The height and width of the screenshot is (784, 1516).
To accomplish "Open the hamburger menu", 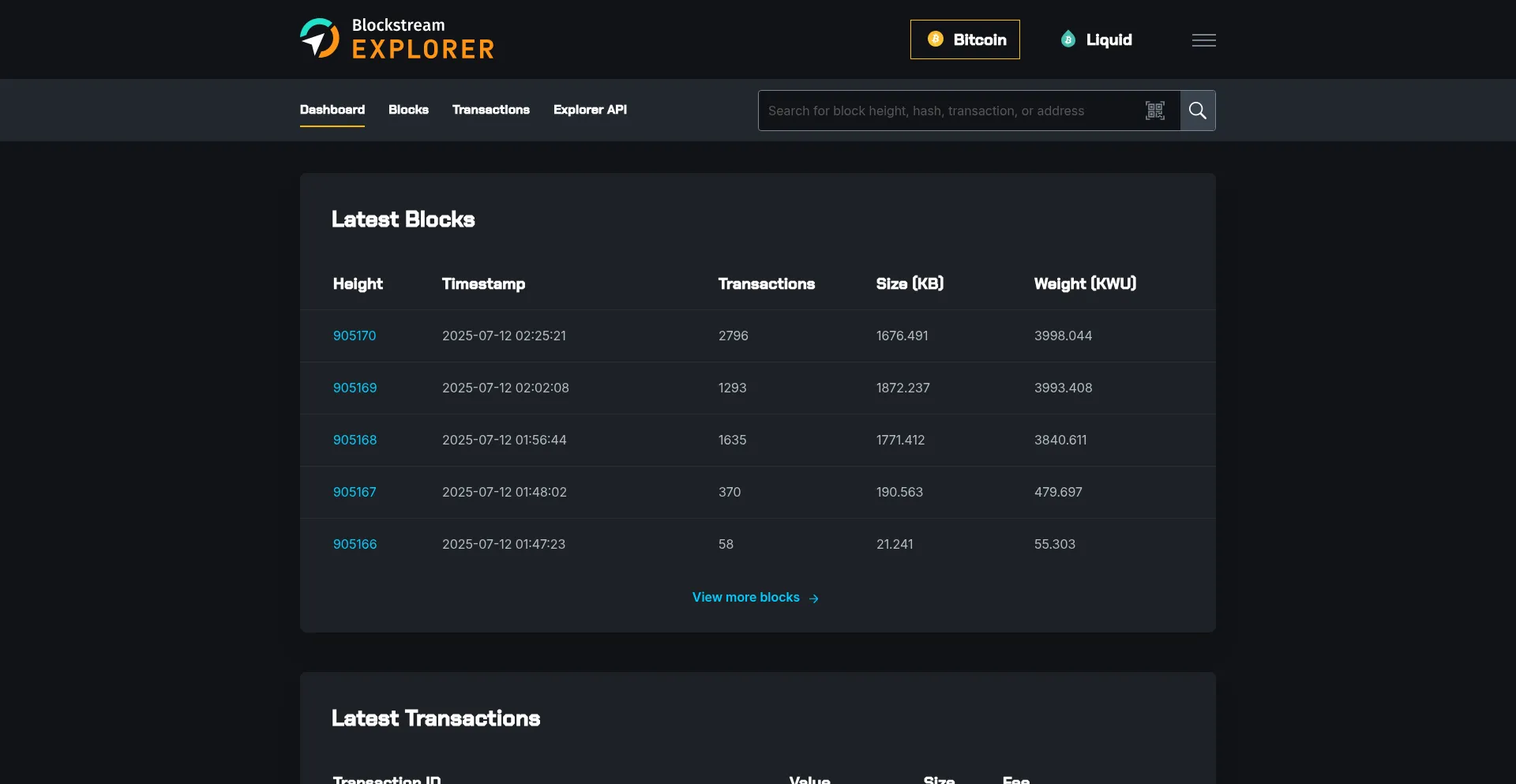I will (1203, 40).
